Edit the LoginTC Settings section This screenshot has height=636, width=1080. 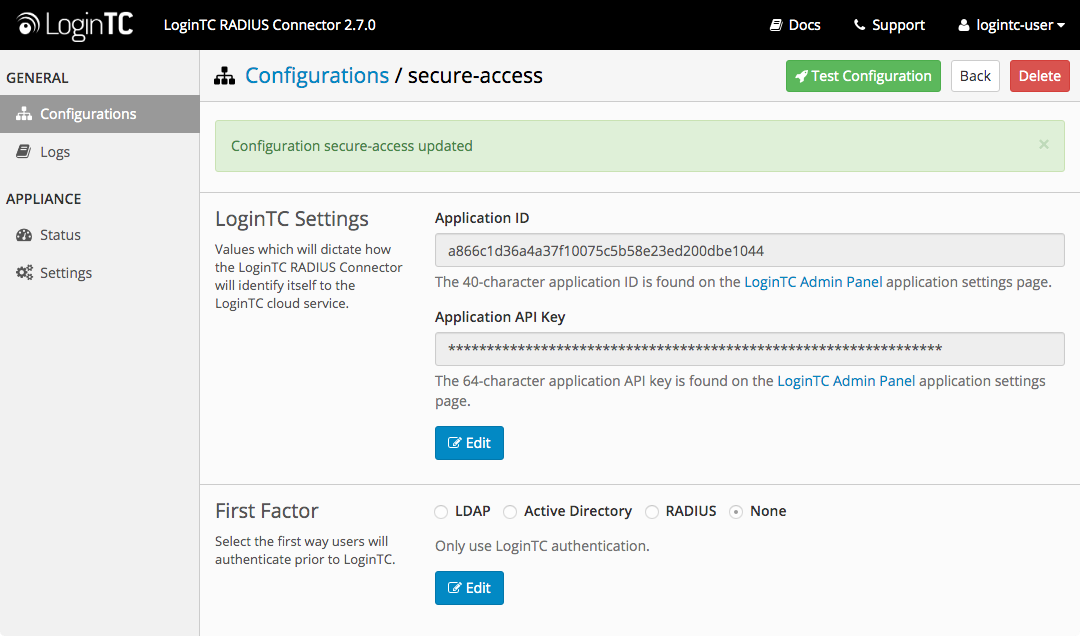click(469, 443)
